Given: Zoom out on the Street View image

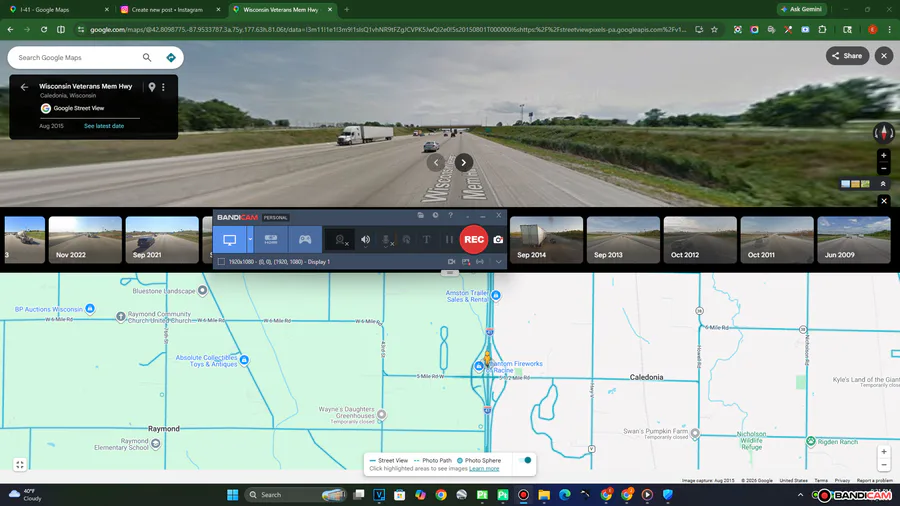Looking at the screenshot, I should pos(883,169).
